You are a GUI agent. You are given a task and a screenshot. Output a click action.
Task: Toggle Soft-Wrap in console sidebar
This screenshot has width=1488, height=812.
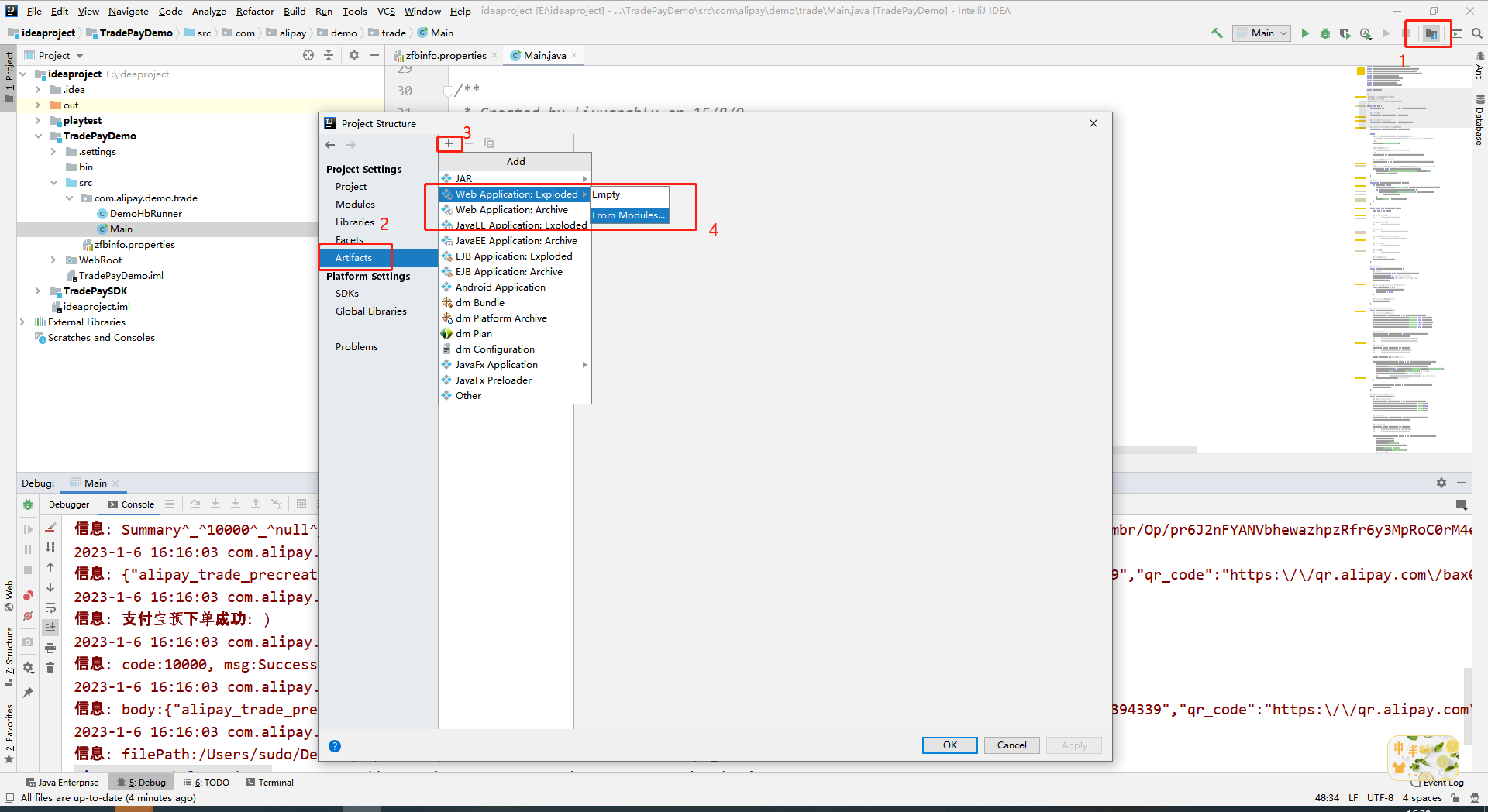tap(50, 607)
